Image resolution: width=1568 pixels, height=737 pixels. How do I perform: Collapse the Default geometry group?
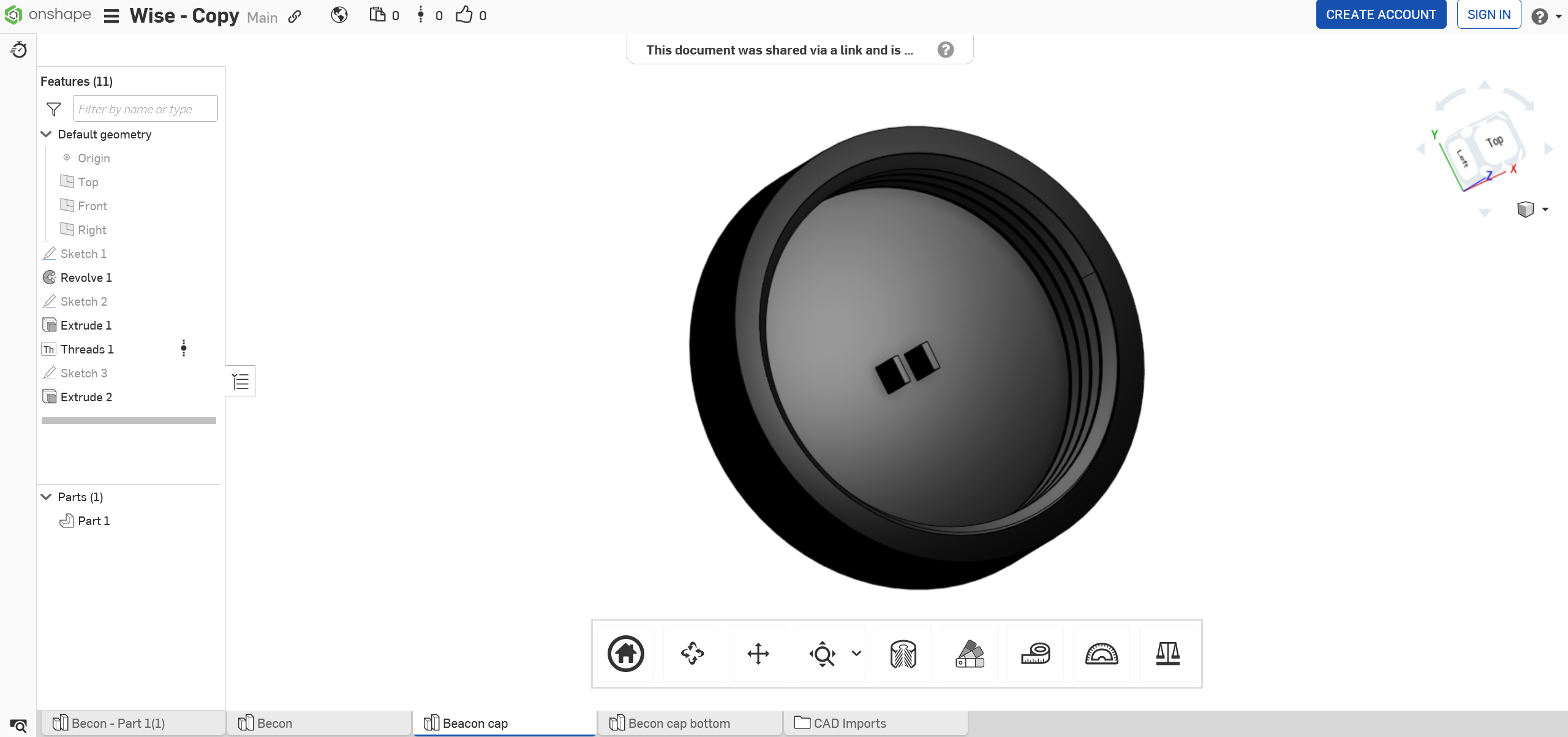46,134
